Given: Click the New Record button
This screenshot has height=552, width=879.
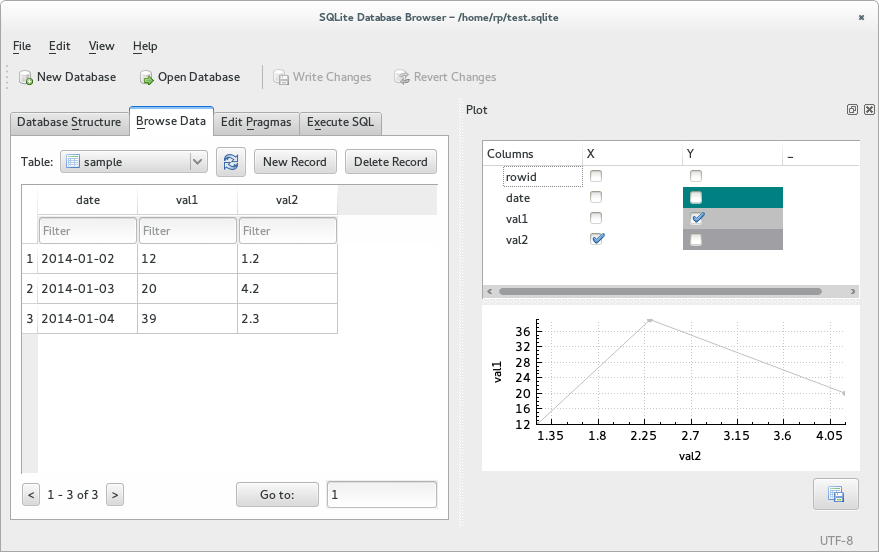Looking at the screenshot, I should [295, 162].
